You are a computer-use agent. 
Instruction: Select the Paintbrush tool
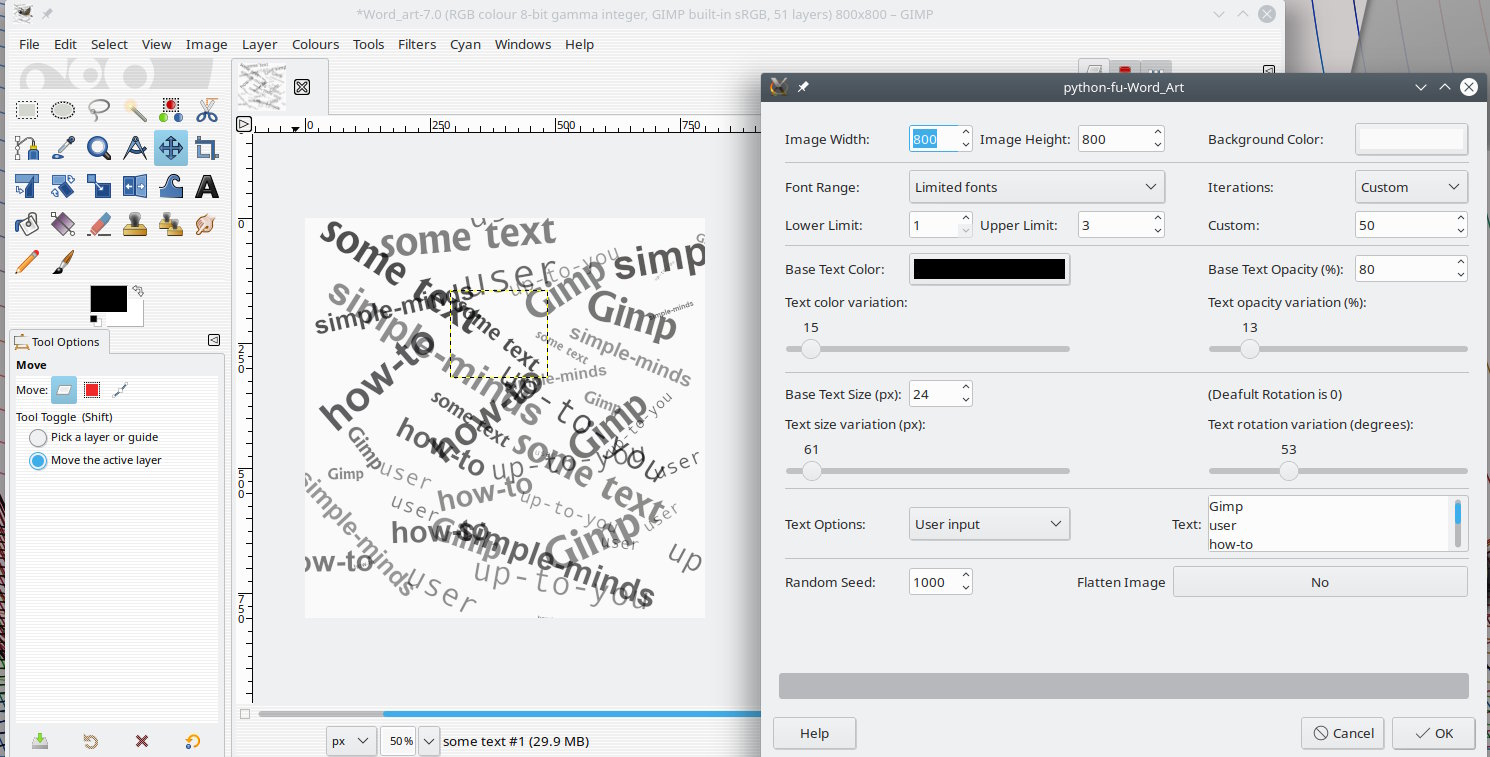pos(63,262)
